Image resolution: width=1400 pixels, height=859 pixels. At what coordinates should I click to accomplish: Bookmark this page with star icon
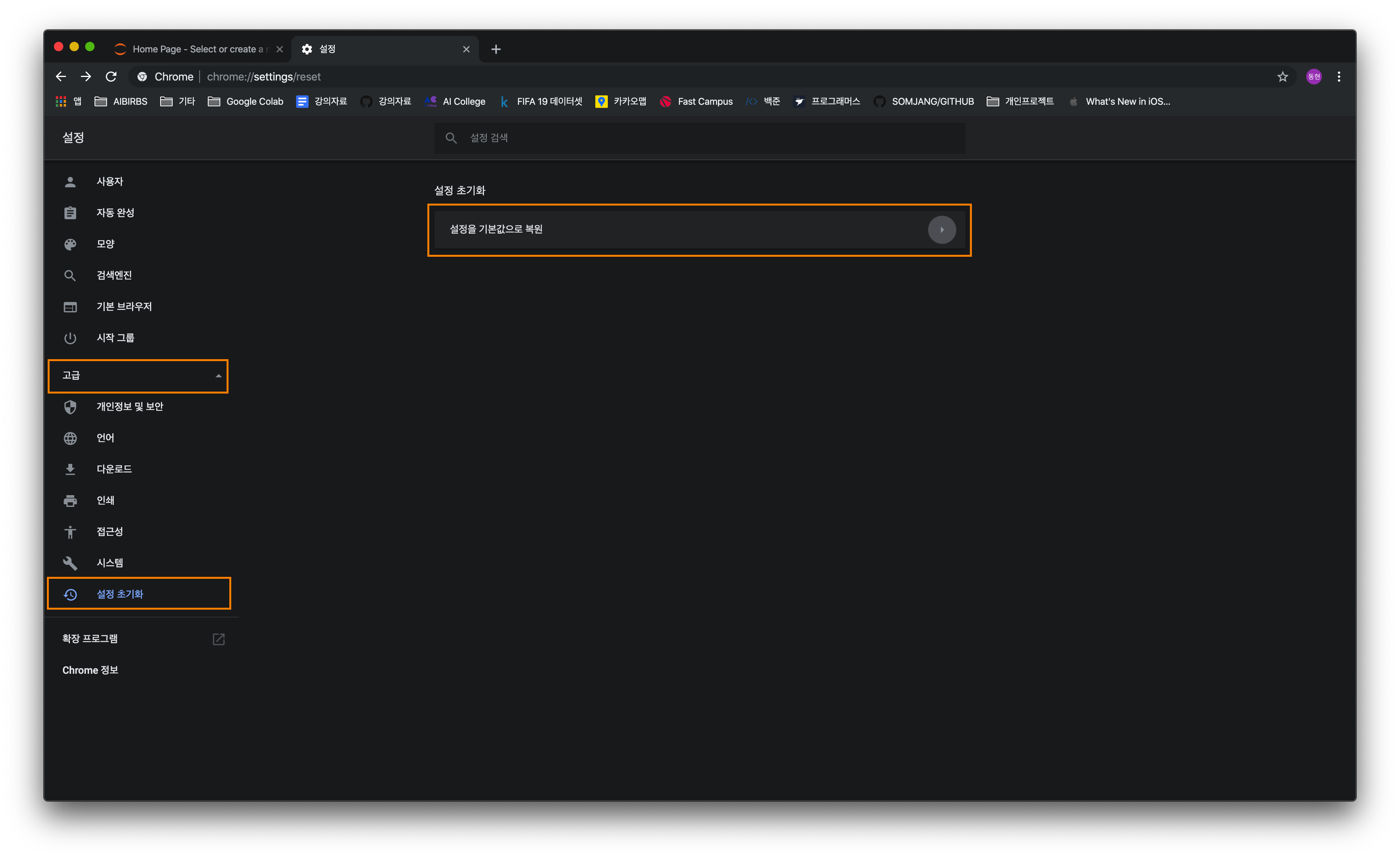pos(1282,77)
